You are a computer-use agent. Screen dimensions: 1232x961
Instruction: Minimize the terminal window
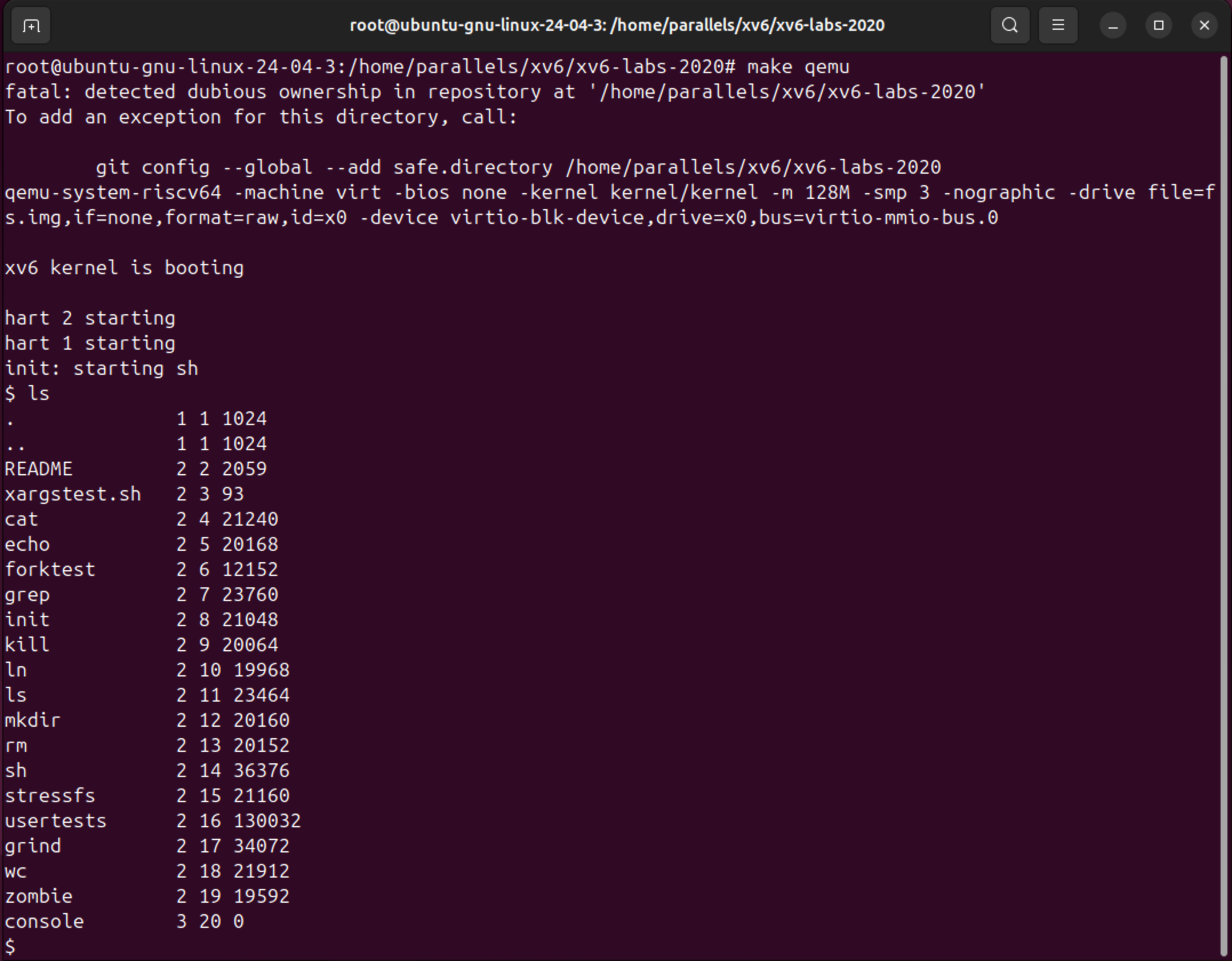[1113, 26]
